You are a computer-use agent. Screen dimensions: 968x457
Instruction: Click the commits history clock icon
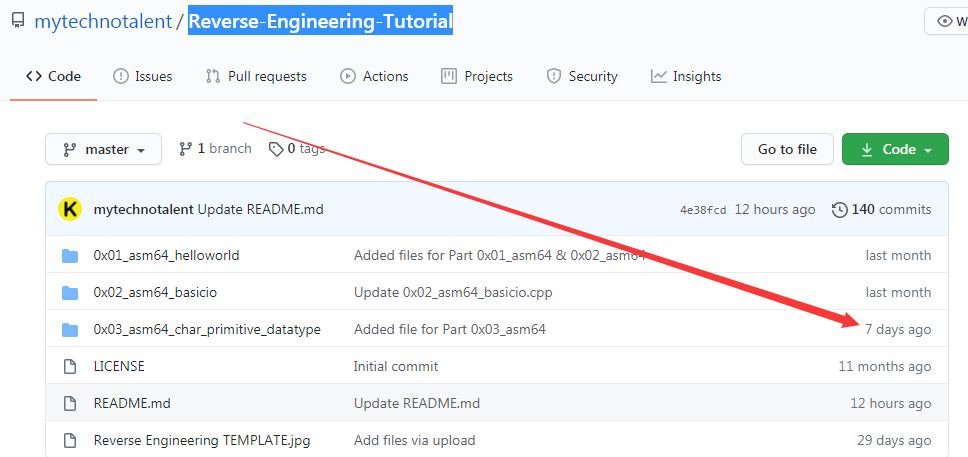click(x=839, y=210)
